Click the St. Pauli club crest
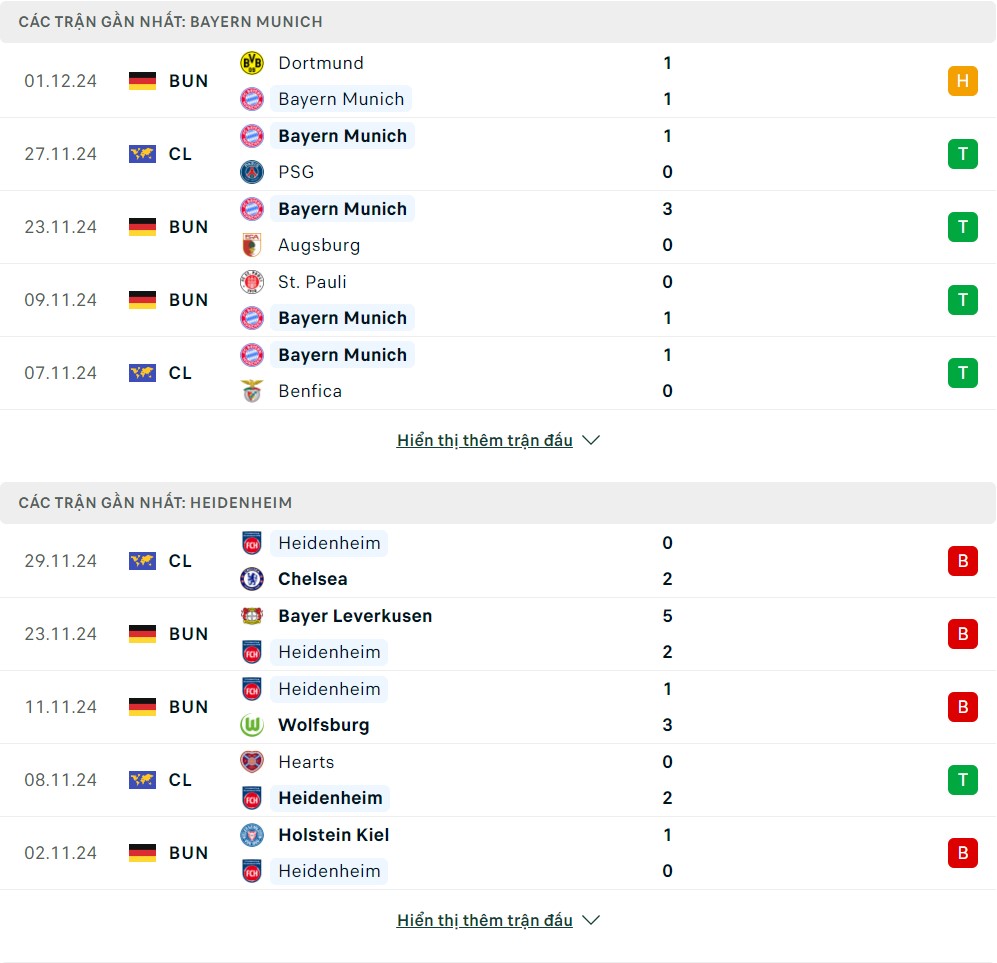 [252, 282]
